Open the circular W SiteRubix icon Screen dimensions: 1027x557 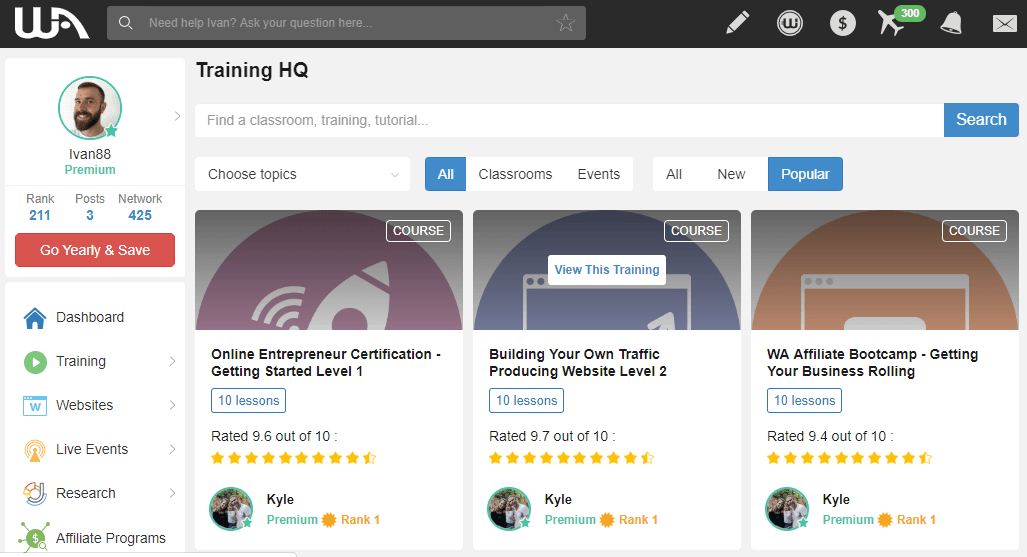pos(790,24)
